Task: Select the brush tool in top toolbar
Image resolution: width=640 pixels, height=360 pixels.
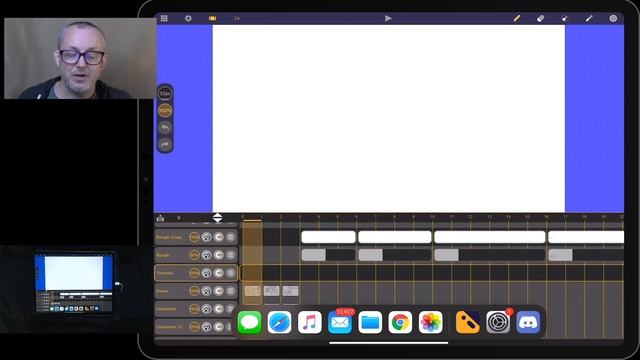Action: coord(517,18)
